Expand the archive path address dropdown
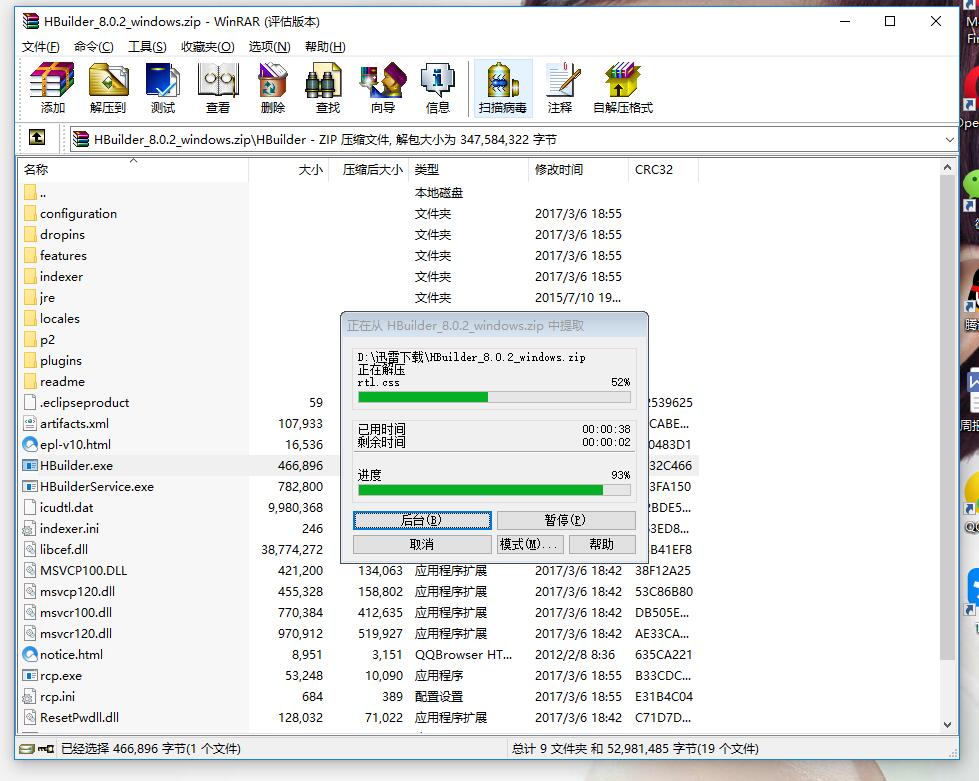 pos(949,139)
